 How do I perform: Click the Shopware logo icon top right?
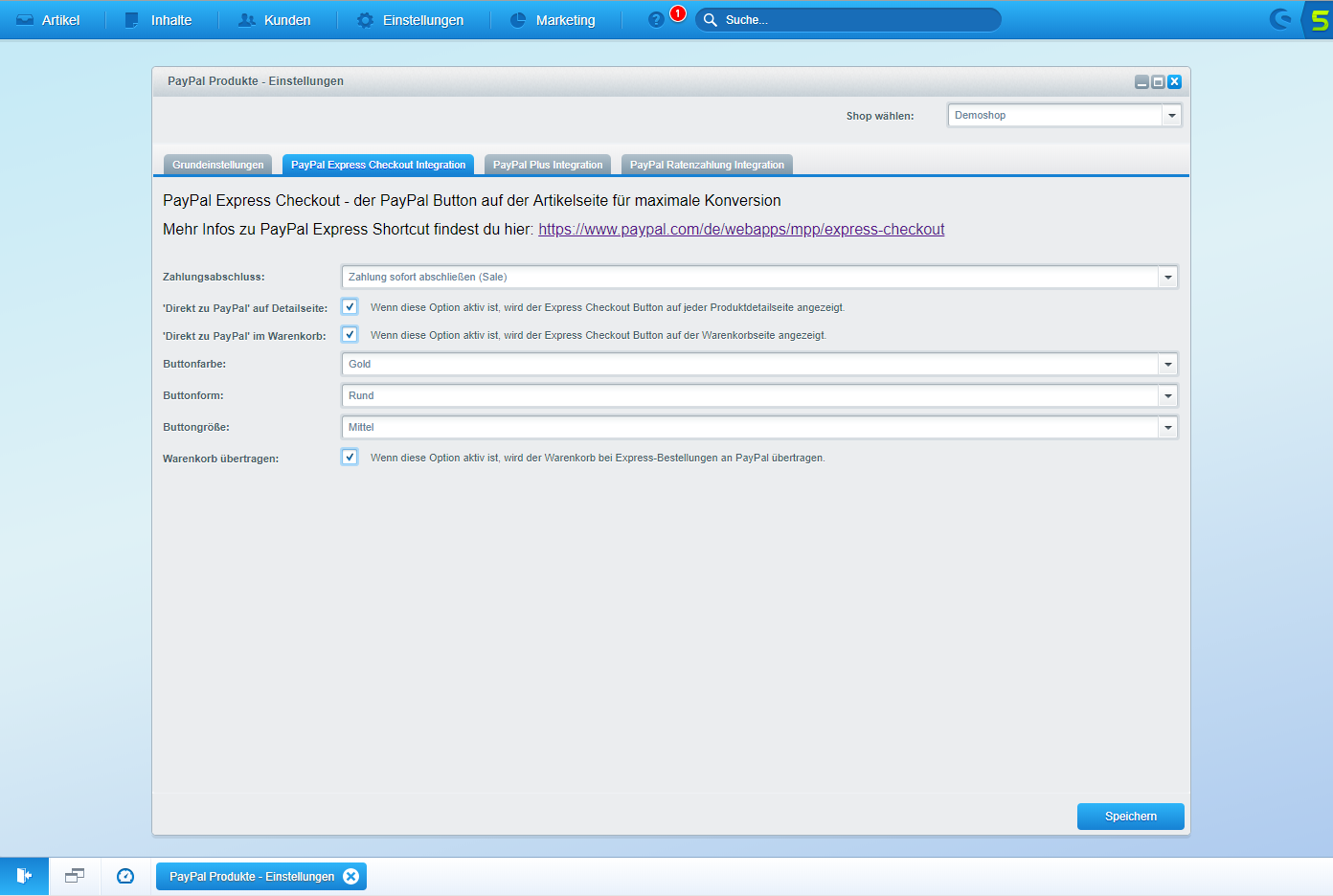tap(1280, 19)
